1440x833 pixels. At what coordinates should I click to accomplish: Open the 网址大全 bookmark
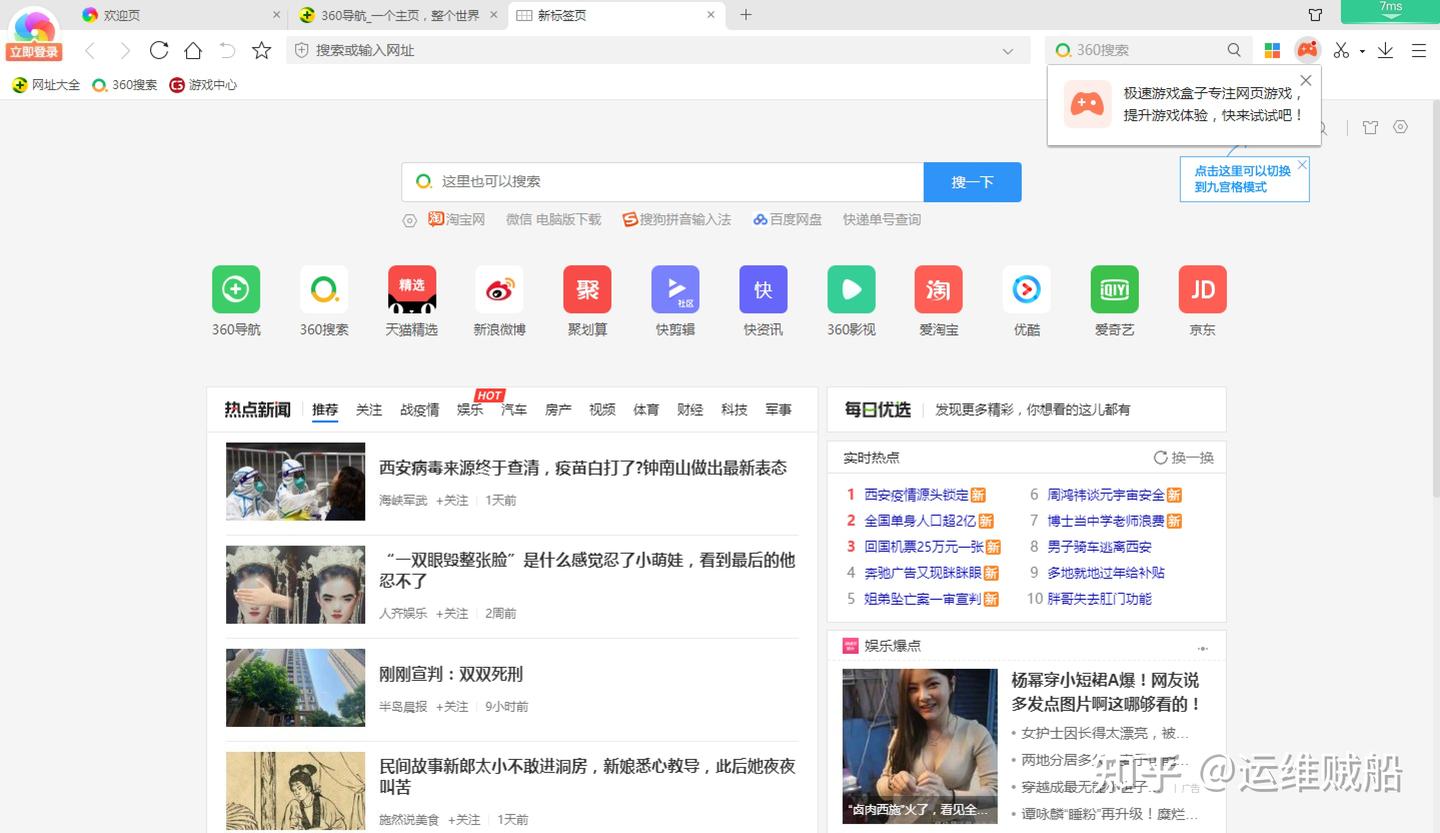46,85
